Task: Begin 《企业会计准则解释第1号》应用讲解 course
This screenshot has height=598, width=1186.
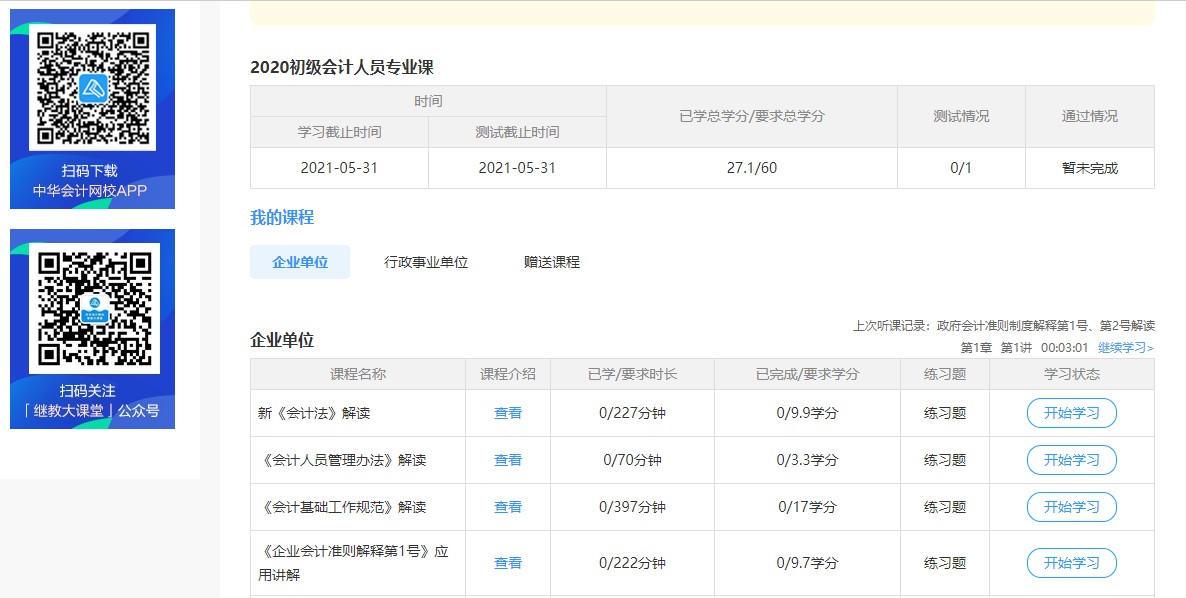Action: (x=1072, y=562)
